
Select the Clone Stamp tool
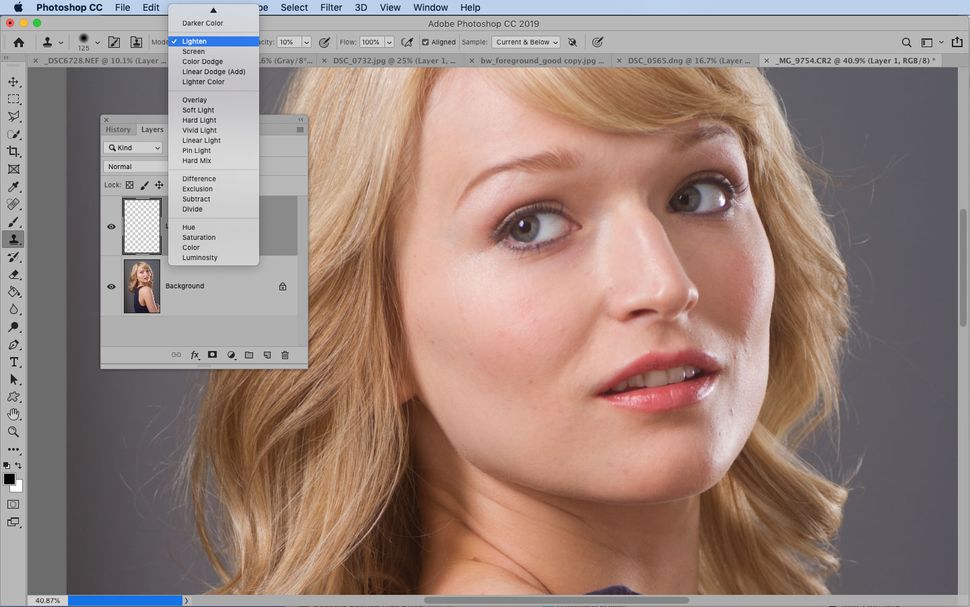pyautogui.click(x=13, y=240)
